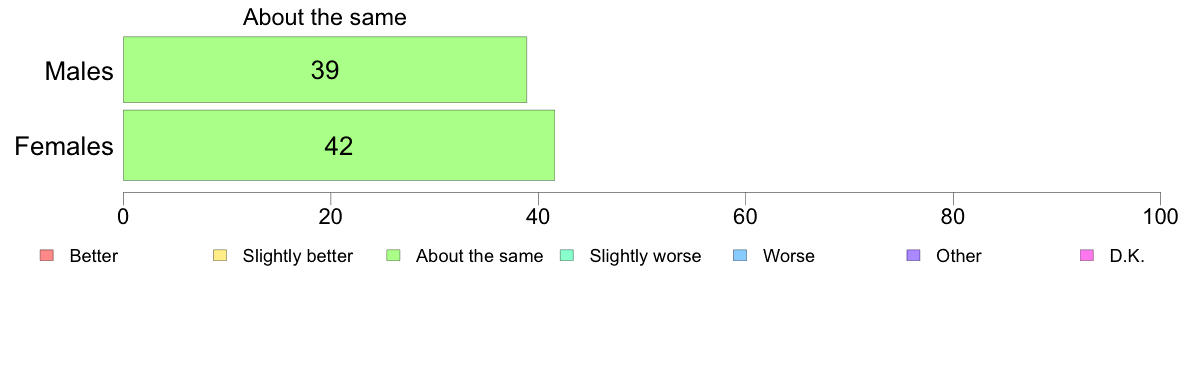Click the teal Slightly worse legend swatch
This screenshot has height=368, width=1188.
[x=567, y=256]
